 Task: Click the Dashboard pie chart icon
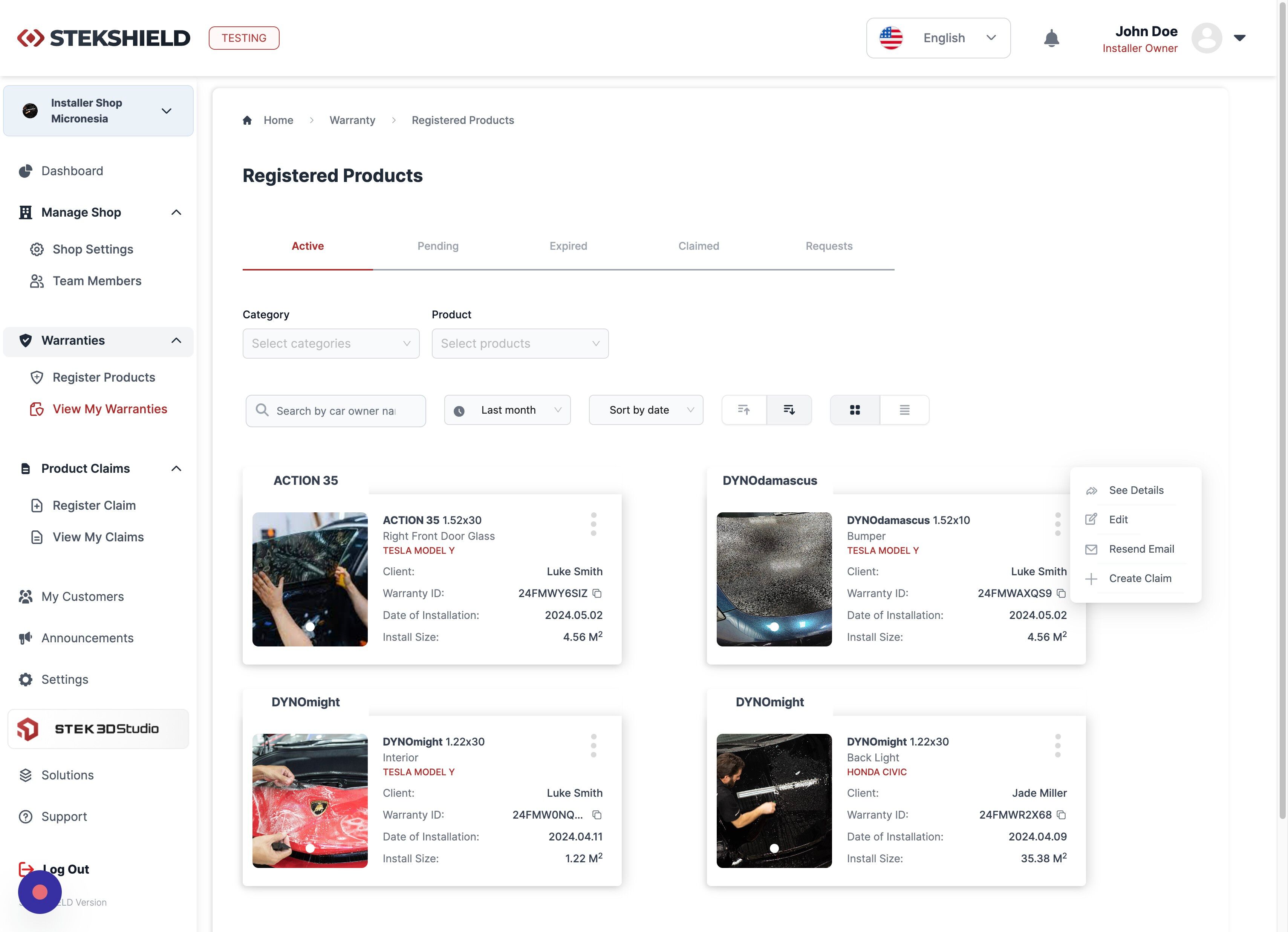[x=26, y=171]
